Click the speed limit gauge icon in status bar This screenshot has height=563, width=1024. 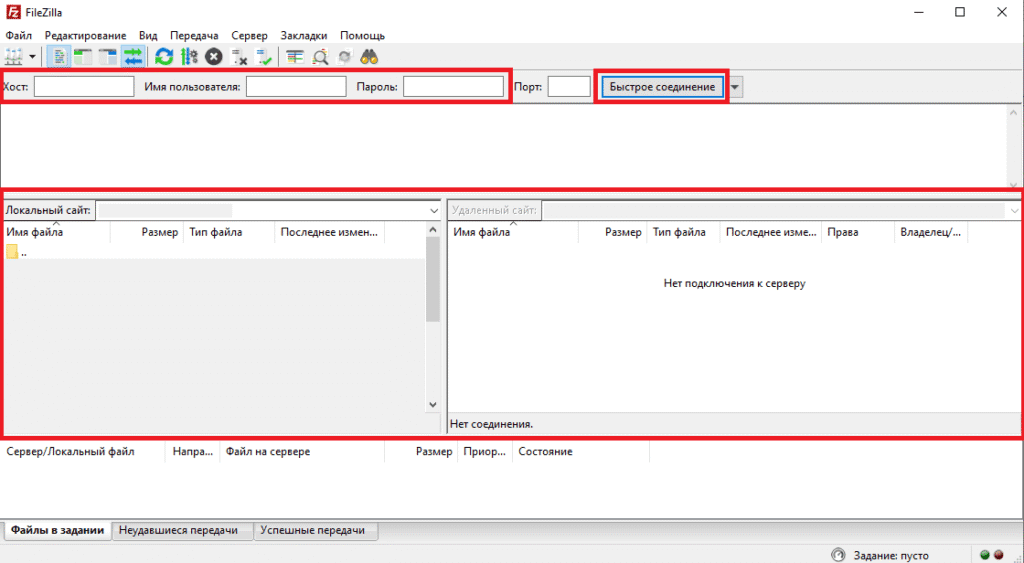(838, 555)
